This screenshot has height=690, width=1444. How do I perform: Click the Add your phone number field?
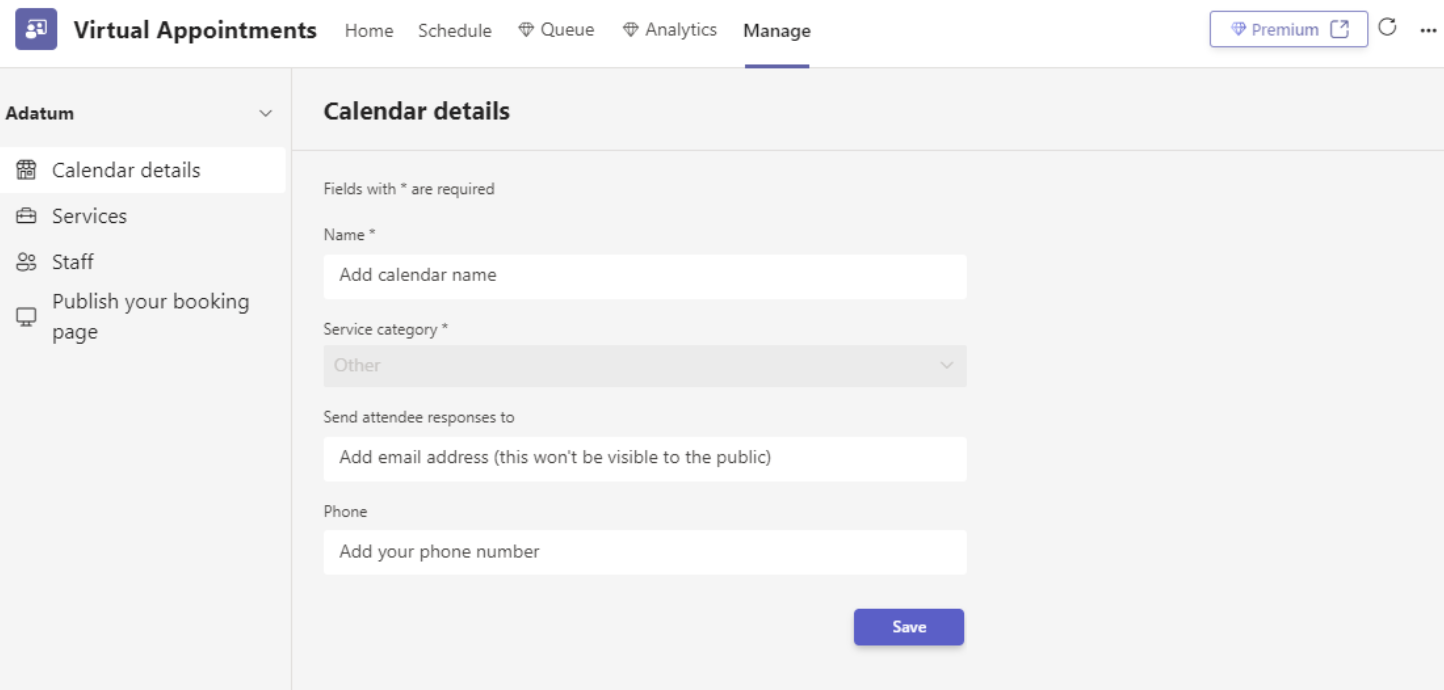coord(645,552)
